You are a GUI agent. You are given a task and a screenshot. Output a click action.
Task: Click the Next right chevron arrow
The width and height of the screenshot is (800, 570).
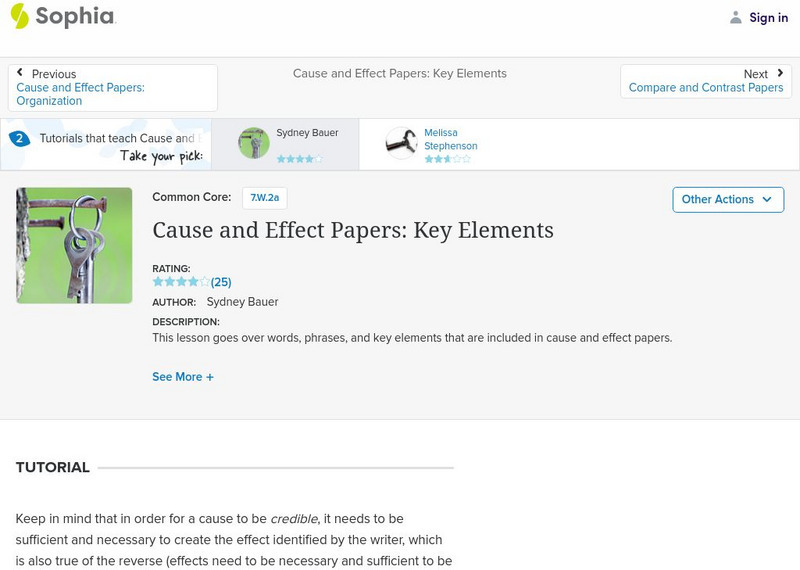[x=780, y=73]
